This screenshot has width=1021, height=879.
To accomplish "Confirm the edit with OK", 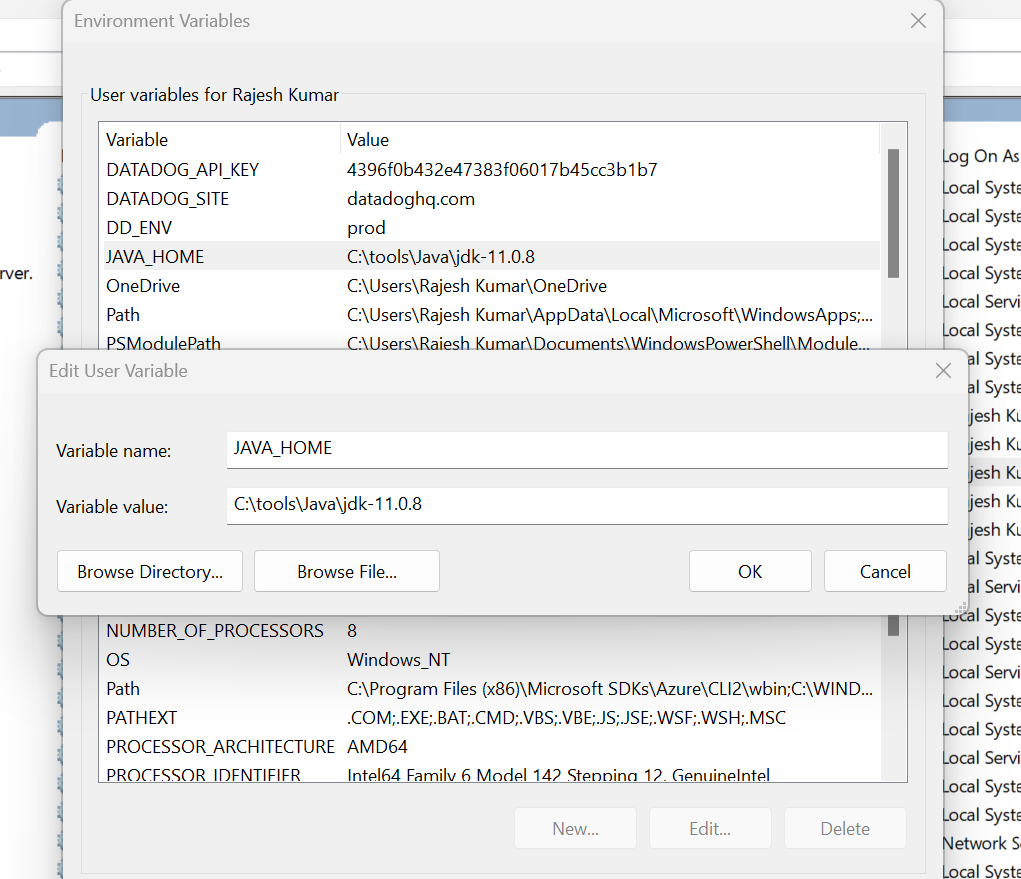I will pos(750,571).
